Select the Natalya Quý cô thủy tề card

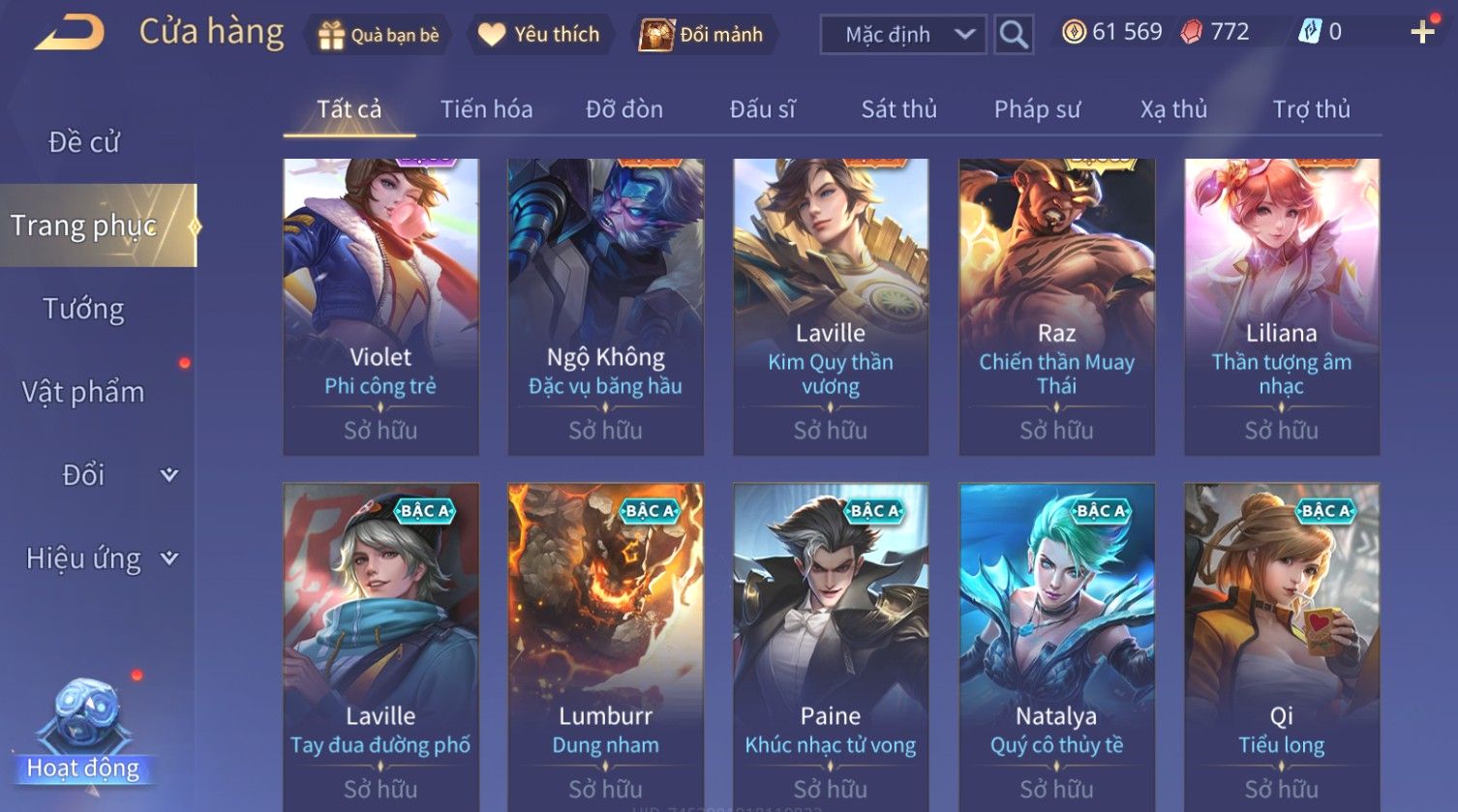[1056, 647]
